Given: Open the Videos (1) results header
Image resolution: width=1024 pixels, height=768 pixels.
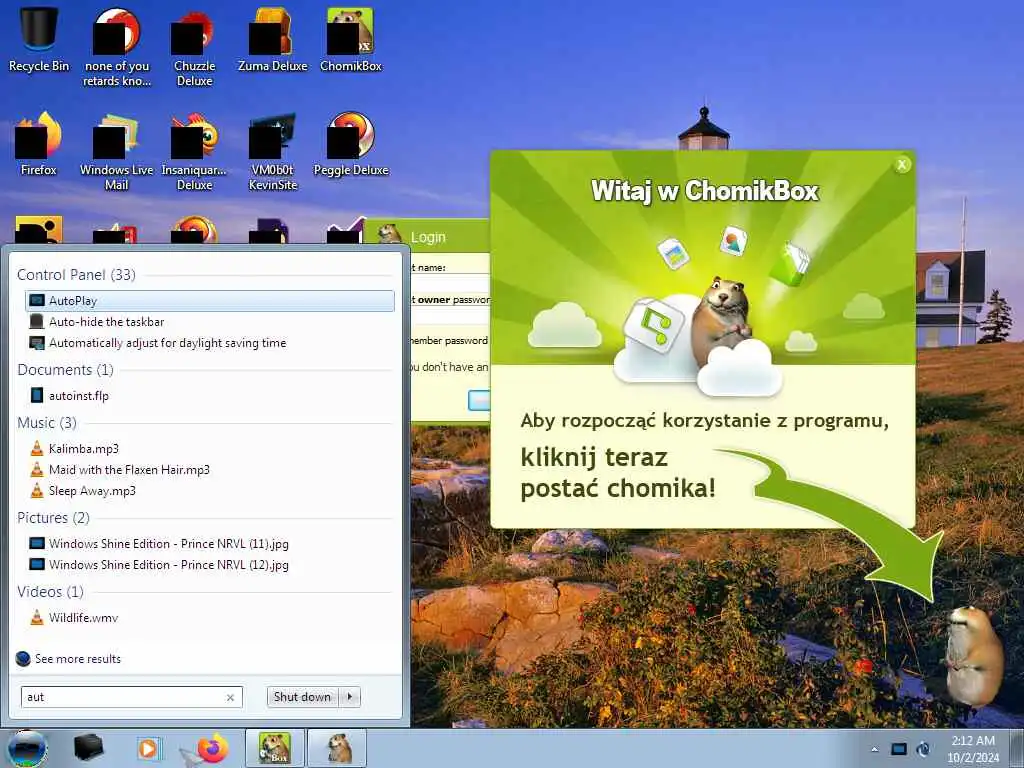Looking at the screenshot, I should click(50, 592).
